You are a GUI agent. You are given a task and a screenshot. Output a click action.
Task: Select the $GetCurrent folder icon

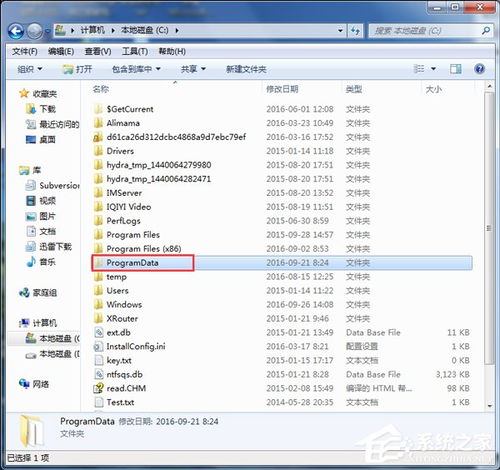[x=98, y=109]
